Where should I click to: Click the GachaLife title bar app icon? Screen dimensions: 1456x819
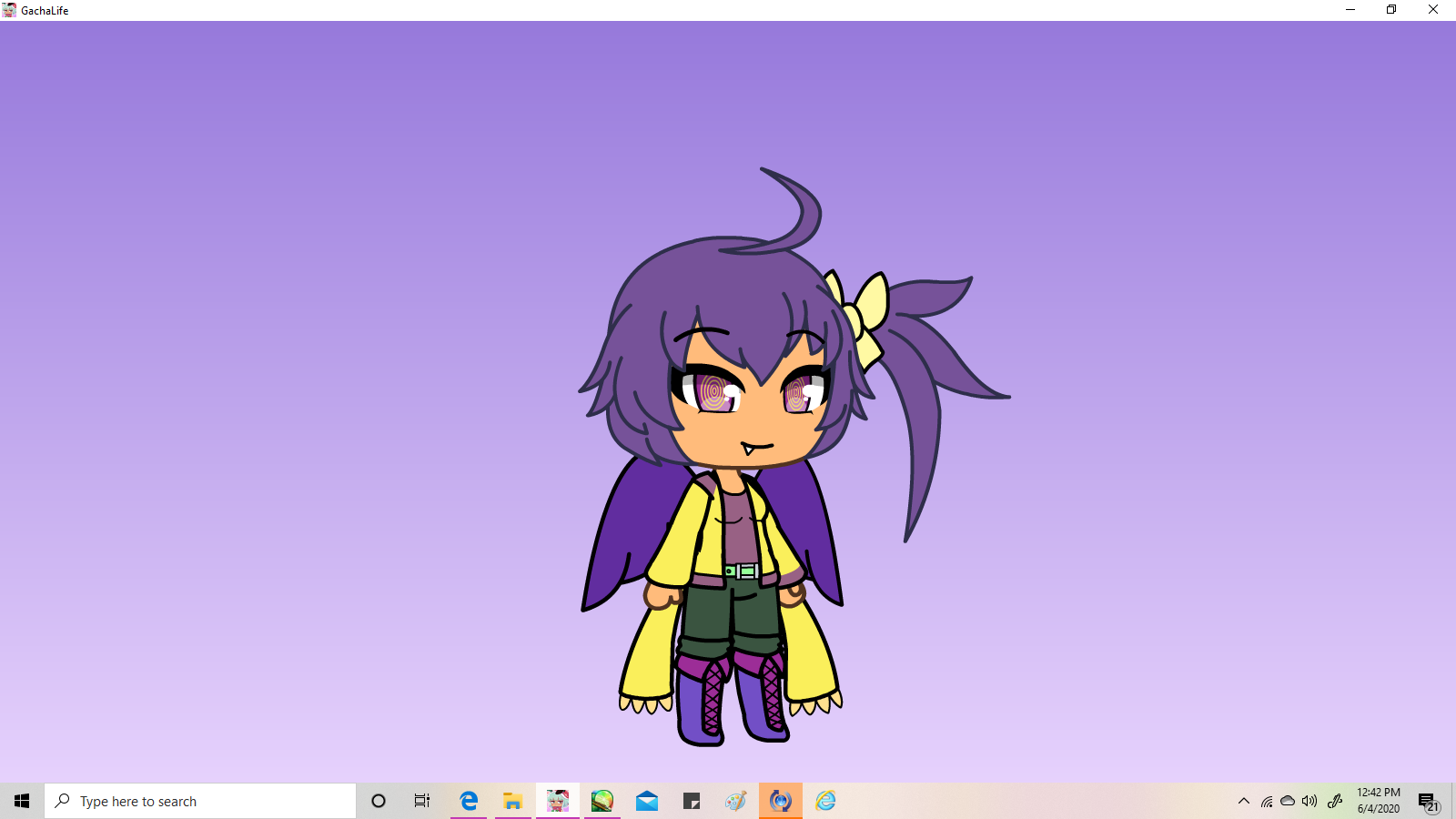point(9,10)
